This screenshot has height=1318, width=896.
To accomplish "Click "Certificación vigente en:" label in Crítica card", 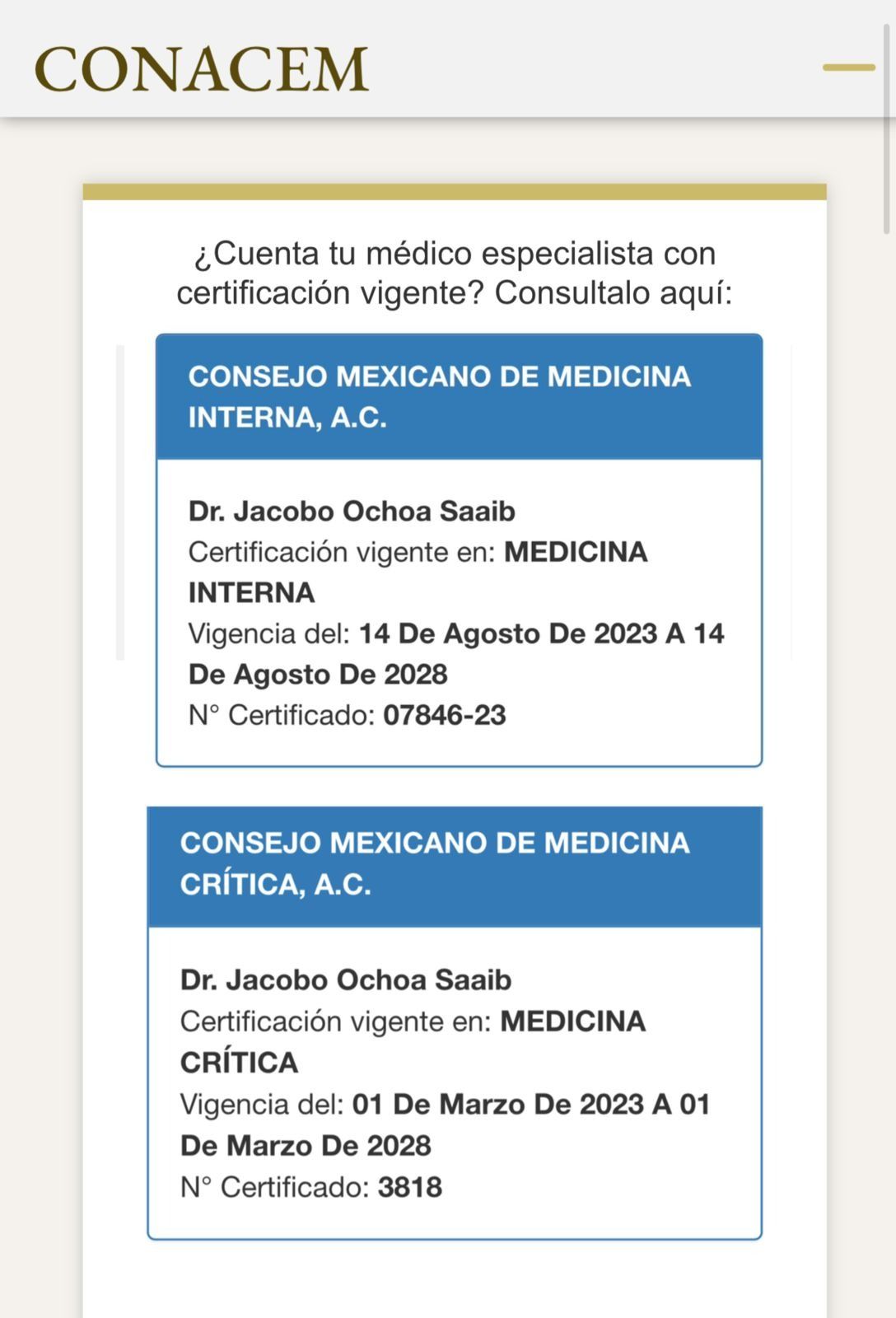I will [x=335, y=1021].
